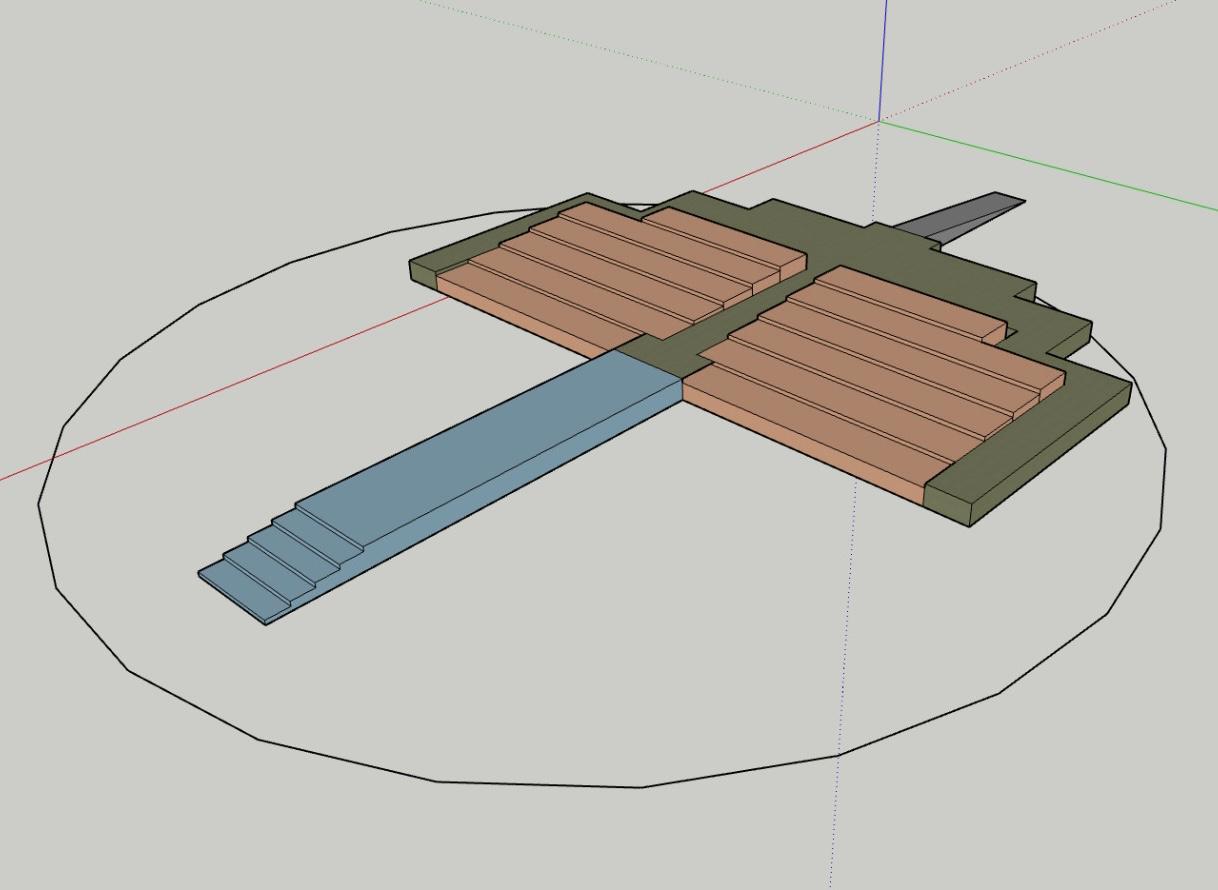Click the axes origin point

pyautogui.click(x=880, y=121)
